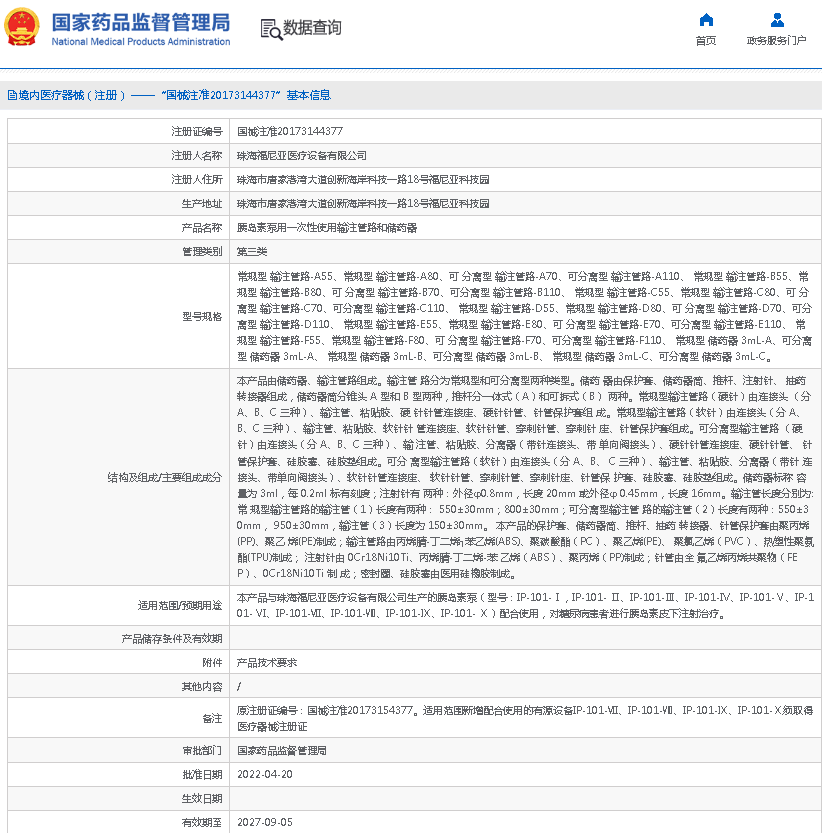Click the intended use text mentioning IP-101
Image resolution: width=822 pixels, height=833 pixels.
(x=525, y=606)
